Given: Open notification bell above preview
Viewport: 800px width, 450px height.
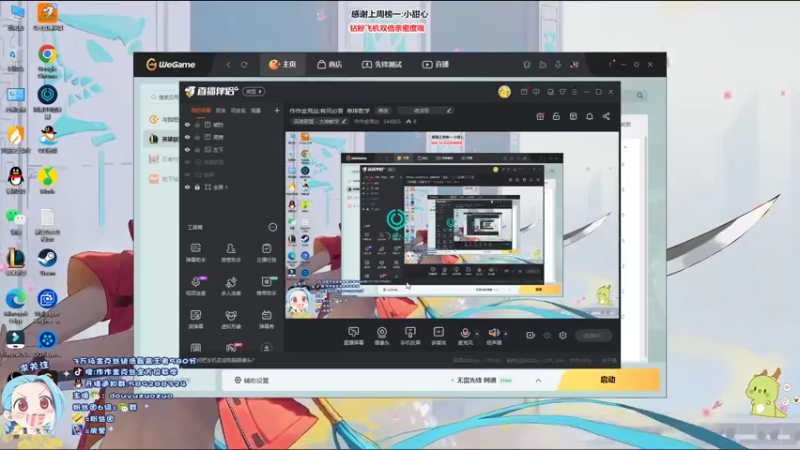Looking at the screenshot, I should [589, 116].
